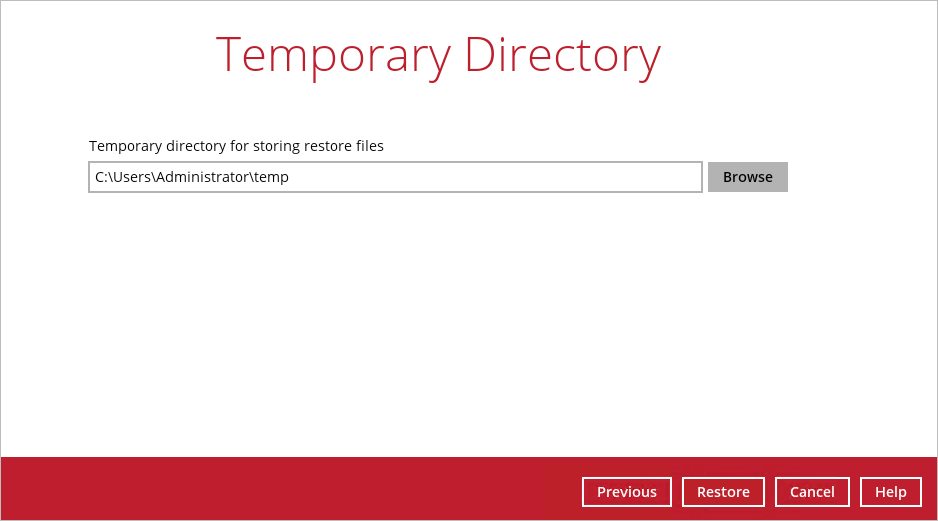Cancel the restore wizard
Screen dimensions: 938x521
[811, 492]
